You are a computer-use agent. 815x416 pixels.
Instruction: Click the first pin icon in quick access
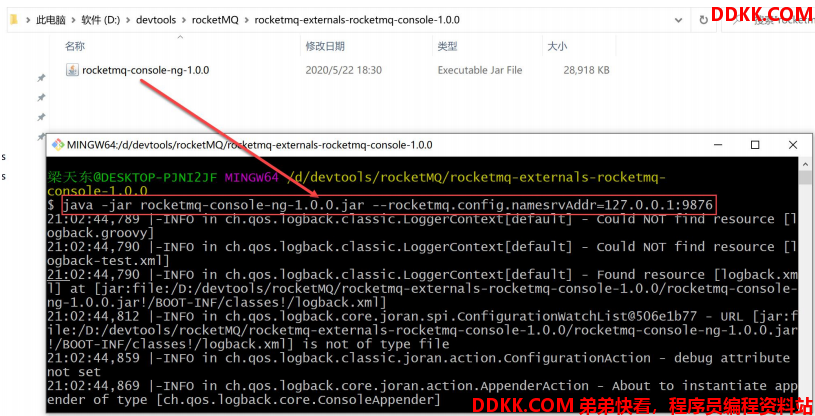(41, 78)
